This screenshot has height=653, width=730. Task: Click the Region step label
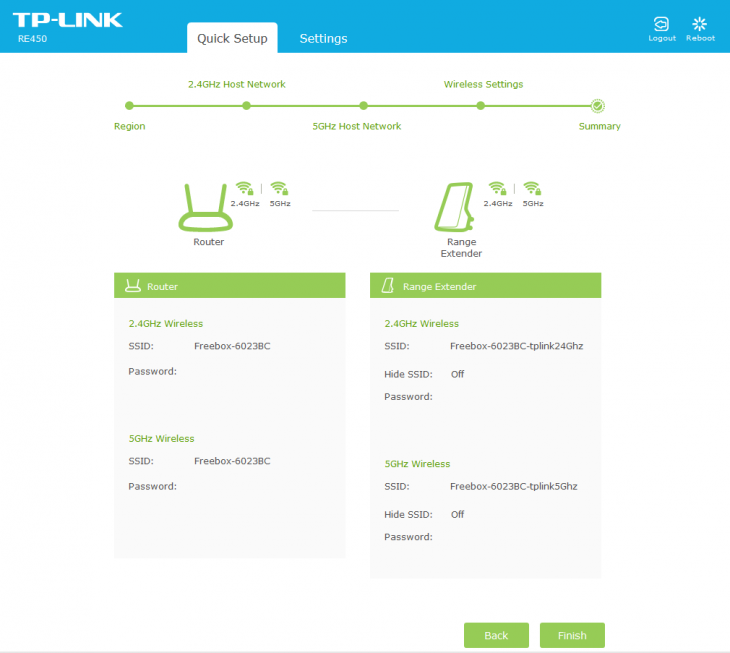pos(130,127)
